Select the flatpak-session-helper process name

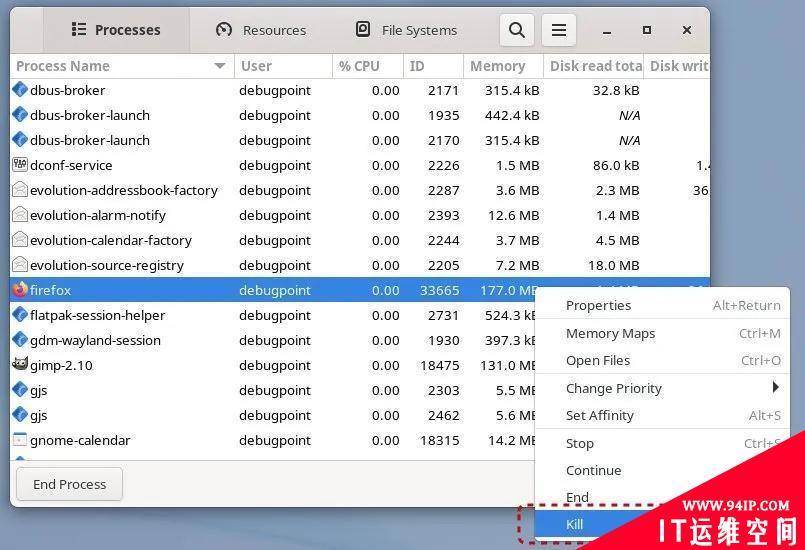click(x=98, y=315)
